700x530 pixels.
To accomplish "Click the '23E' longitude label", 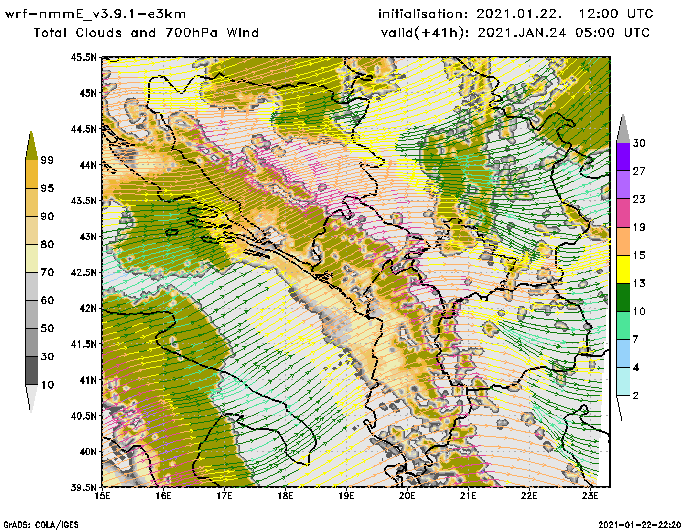I will pos(590,496).
